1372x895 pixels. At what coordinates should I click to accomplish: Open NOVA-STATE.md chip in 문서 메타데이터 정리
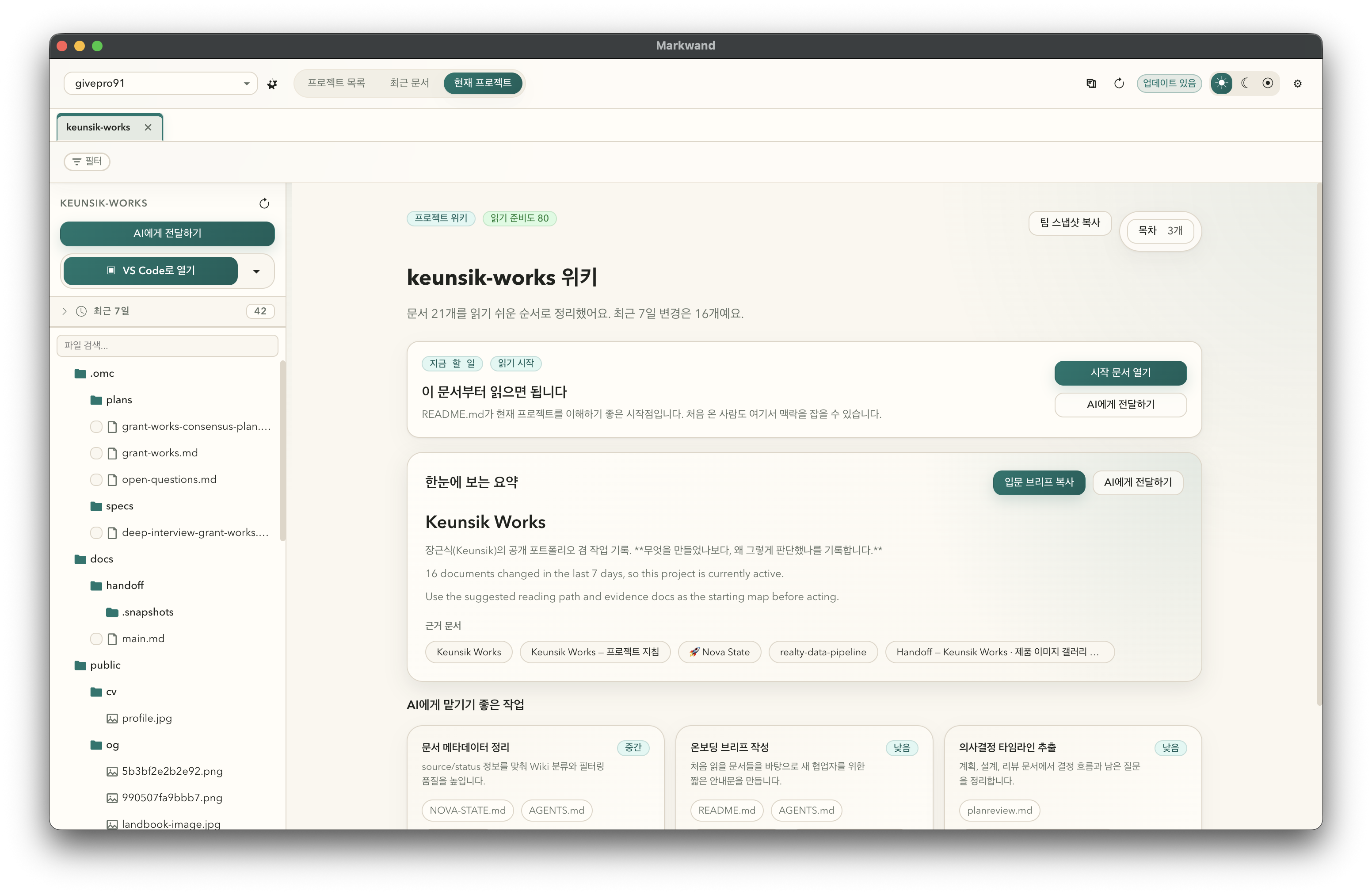pyautogui.click(x=468, y=811)
